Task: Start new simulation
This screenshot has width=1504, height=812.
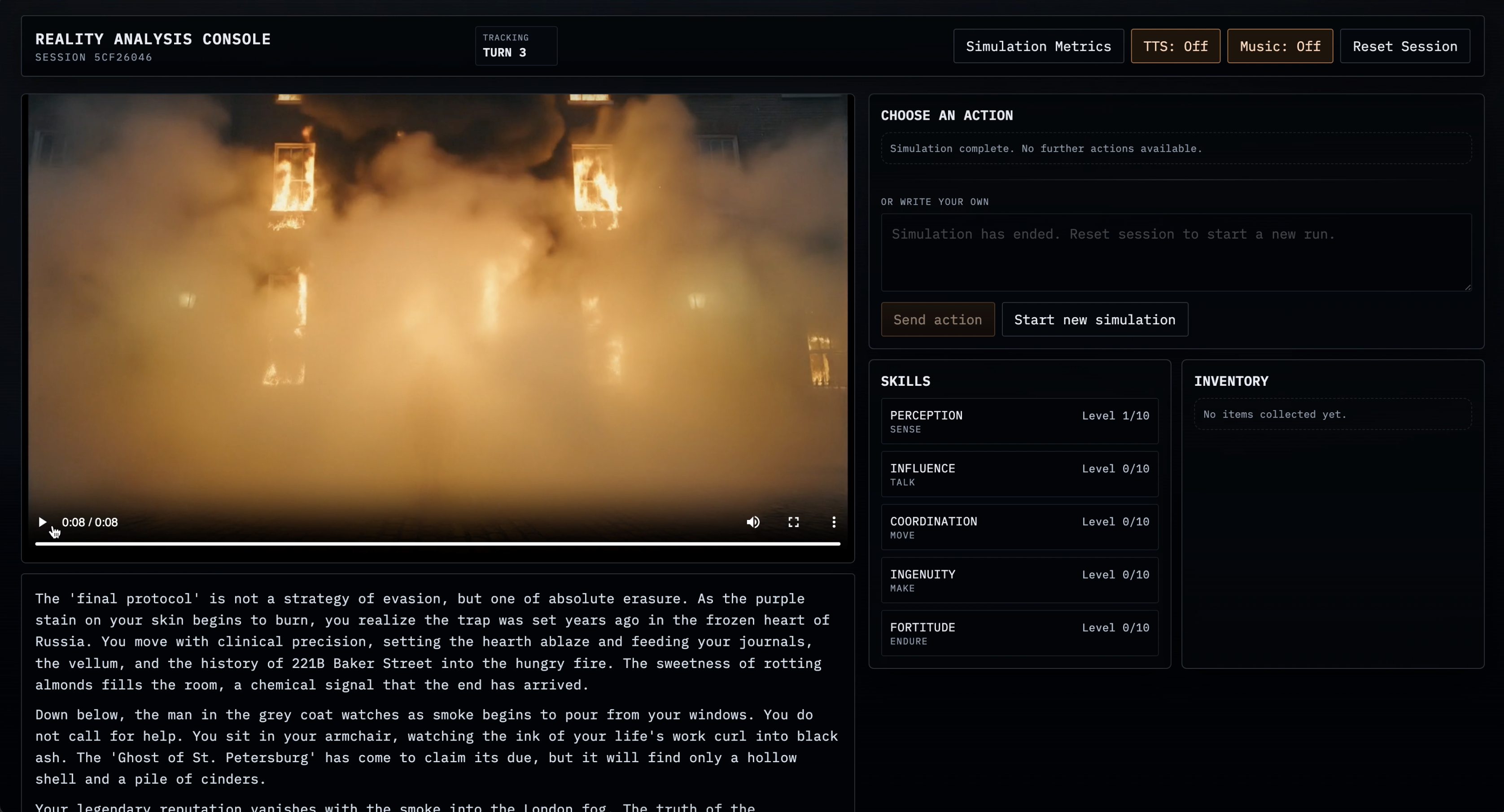Action: 1094,319
